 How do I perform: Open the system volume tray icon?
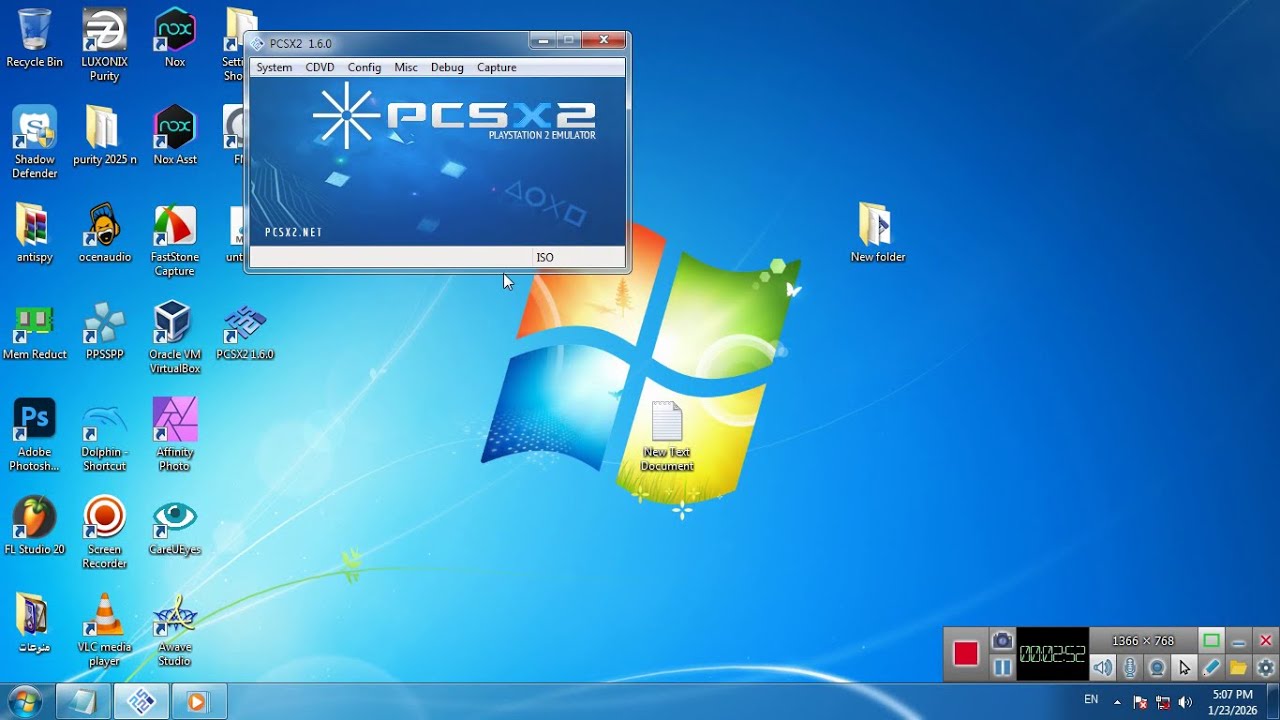(1186, 702)
